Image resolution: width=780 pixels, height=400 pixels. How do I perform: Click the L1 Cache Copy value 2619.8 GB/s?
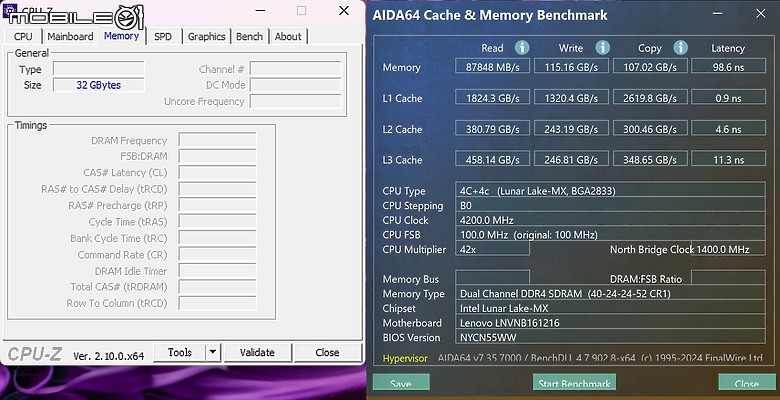pos(650,98)
